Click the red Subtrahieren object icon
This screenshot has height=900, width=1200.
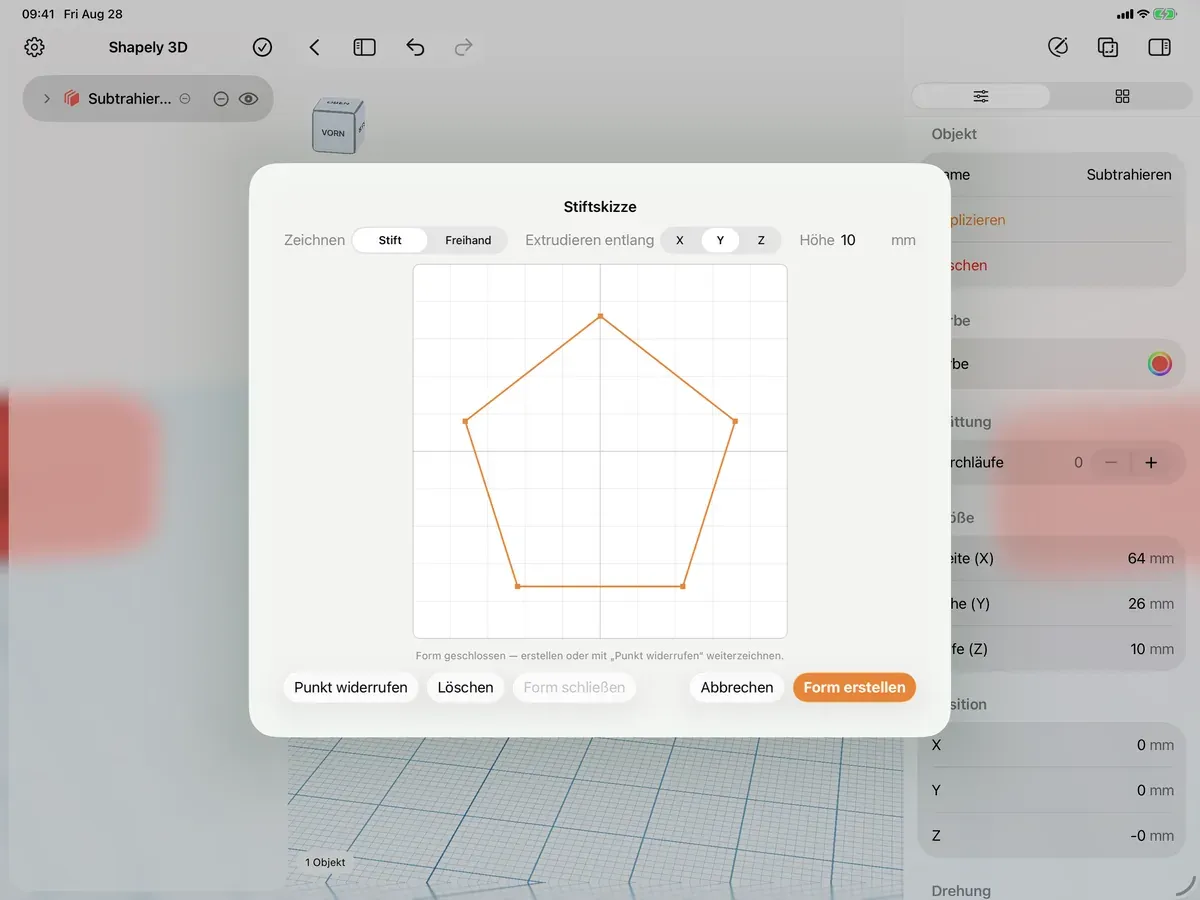click(x=71, y=99)
